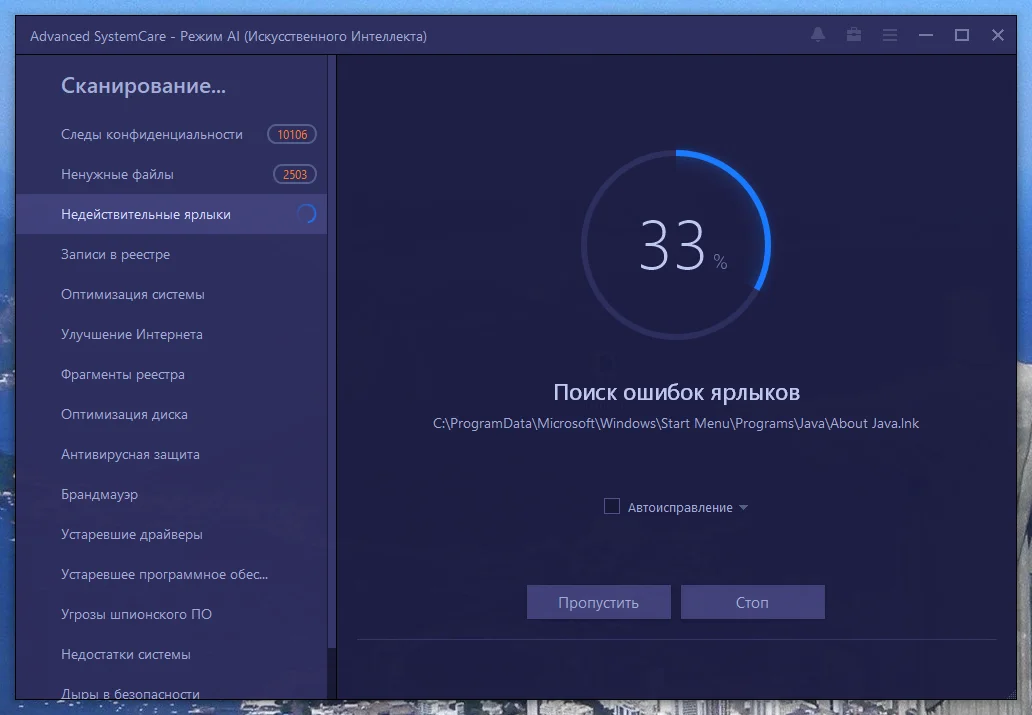The width and height of the screenshot is (1032, 715).
Task: Click the Пропустить button
Action: coord(598,602)
